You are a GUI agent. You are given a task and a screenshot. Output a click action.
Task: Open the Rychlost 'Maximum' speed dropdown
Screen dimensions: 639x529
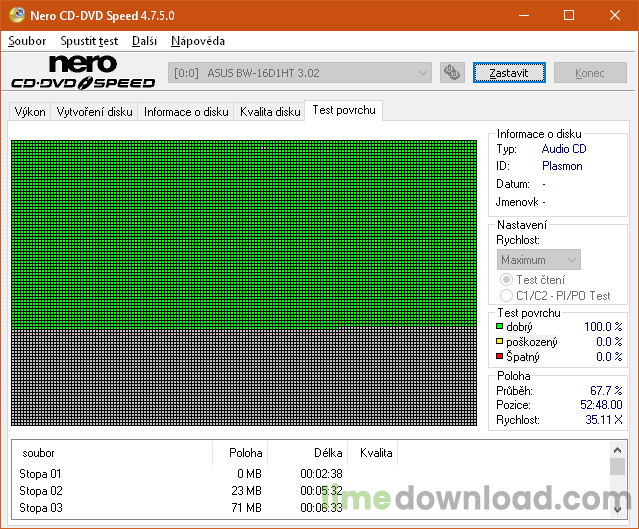(538, 260)
